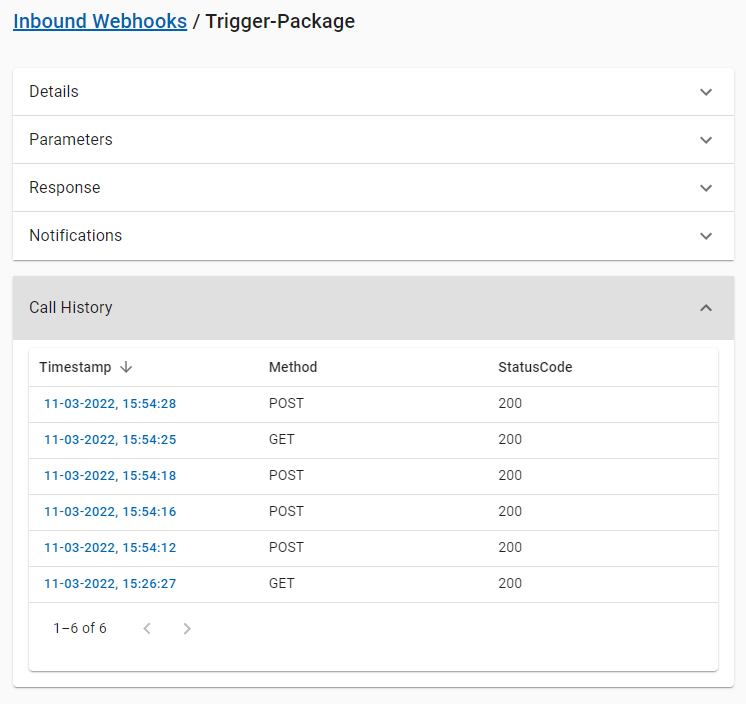Open call at 11-03-2022, 15:26:27
The height and width of the screenshot is (704, 746).
(110, 584)
